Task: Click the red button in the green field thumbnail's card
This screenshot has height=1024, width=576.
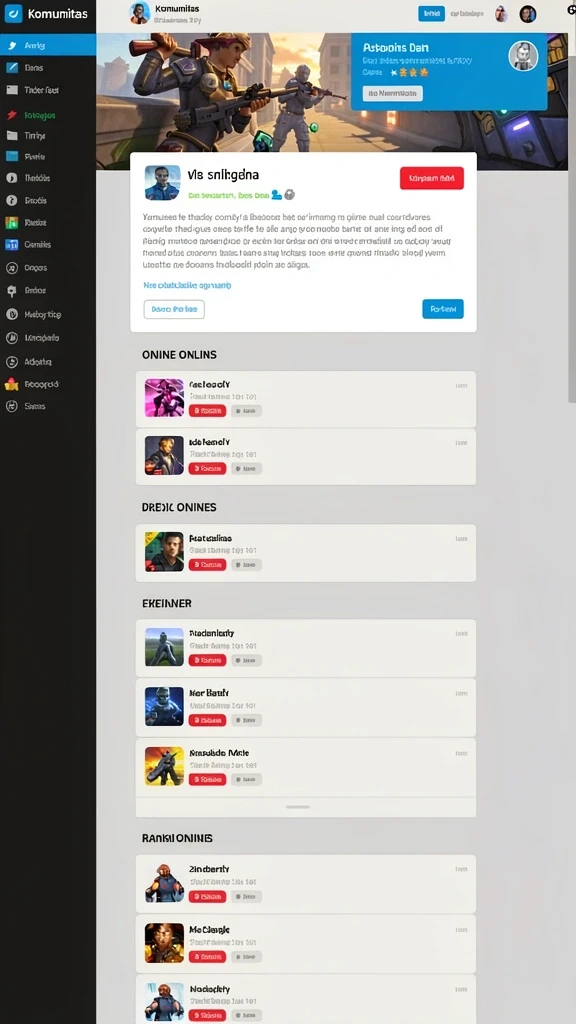Action: click(x=207, y=660)
